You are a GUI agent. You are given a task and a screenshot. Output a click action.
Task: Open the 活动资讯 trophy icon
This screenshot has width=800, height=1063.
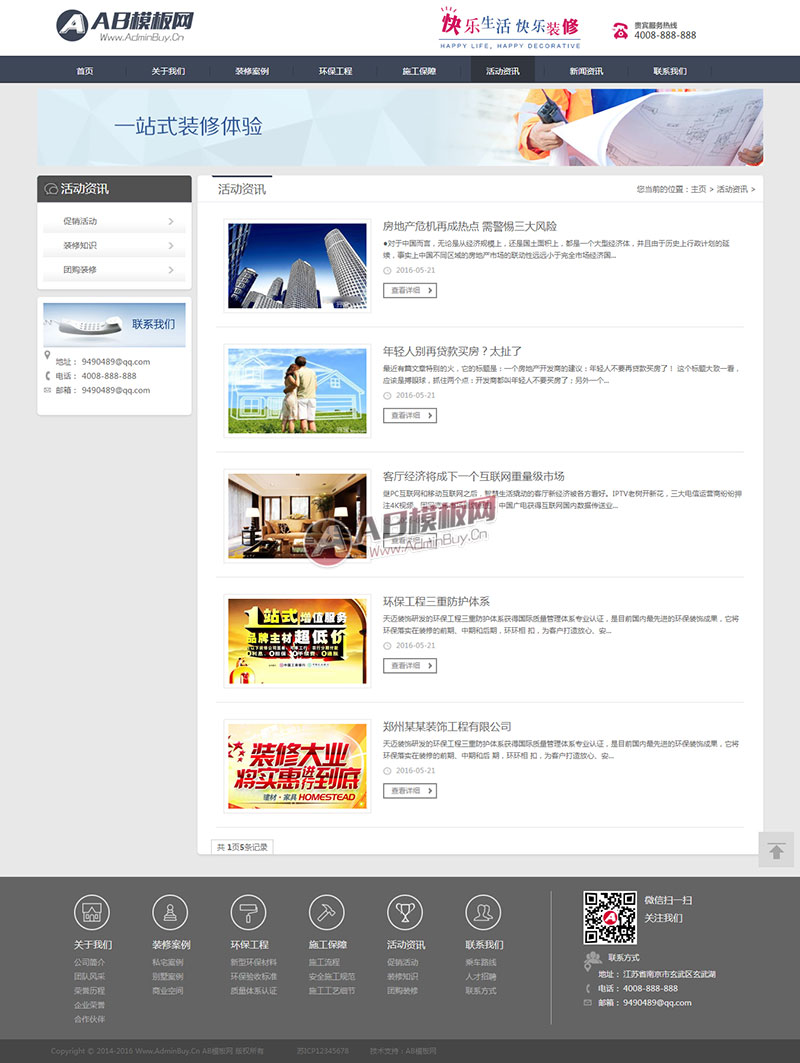[x=405, y=912]
